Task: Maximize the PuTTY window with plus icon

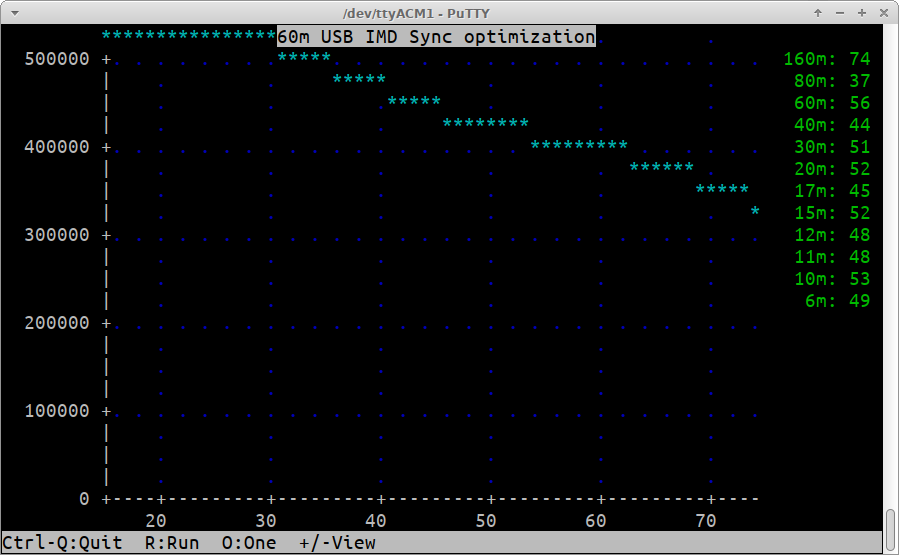Action: 861,13
